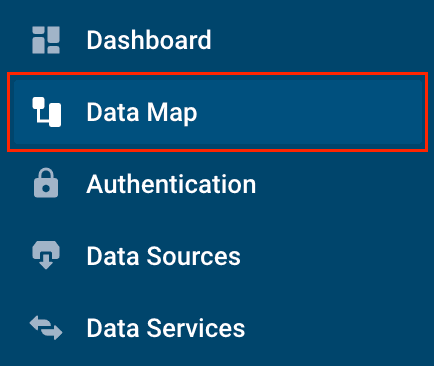Viewport: 434px width, 366px height.
Task: Pick the two-arrows icon beside Data Services
Action: [x=46, y=328]
